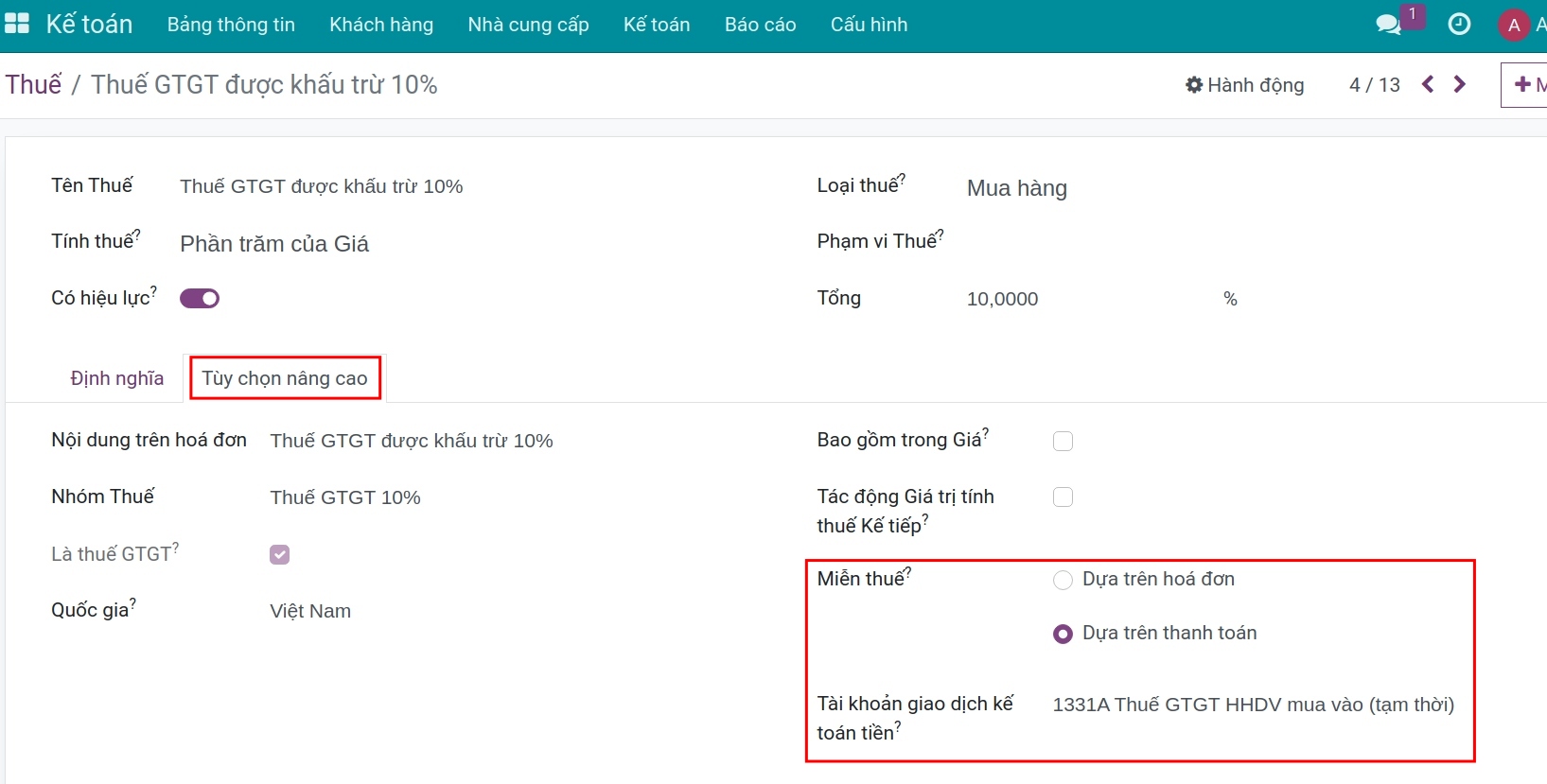The image size is (1547, 784).
Task: Click the Thuế breadcrumb link
Action: 33,84
